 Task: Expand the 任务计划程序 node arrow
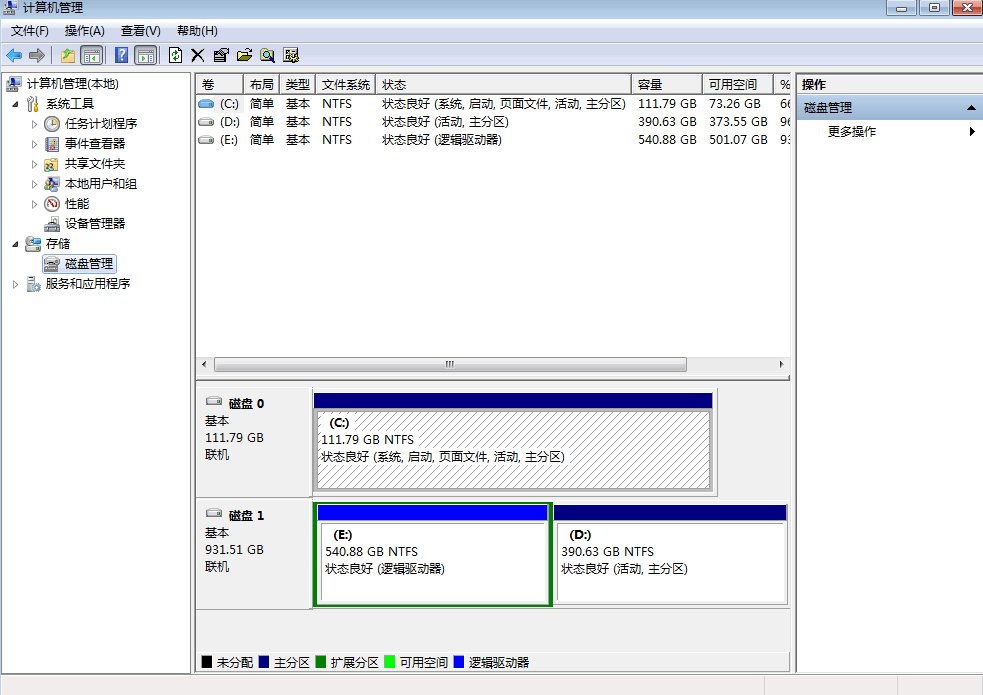34,124
